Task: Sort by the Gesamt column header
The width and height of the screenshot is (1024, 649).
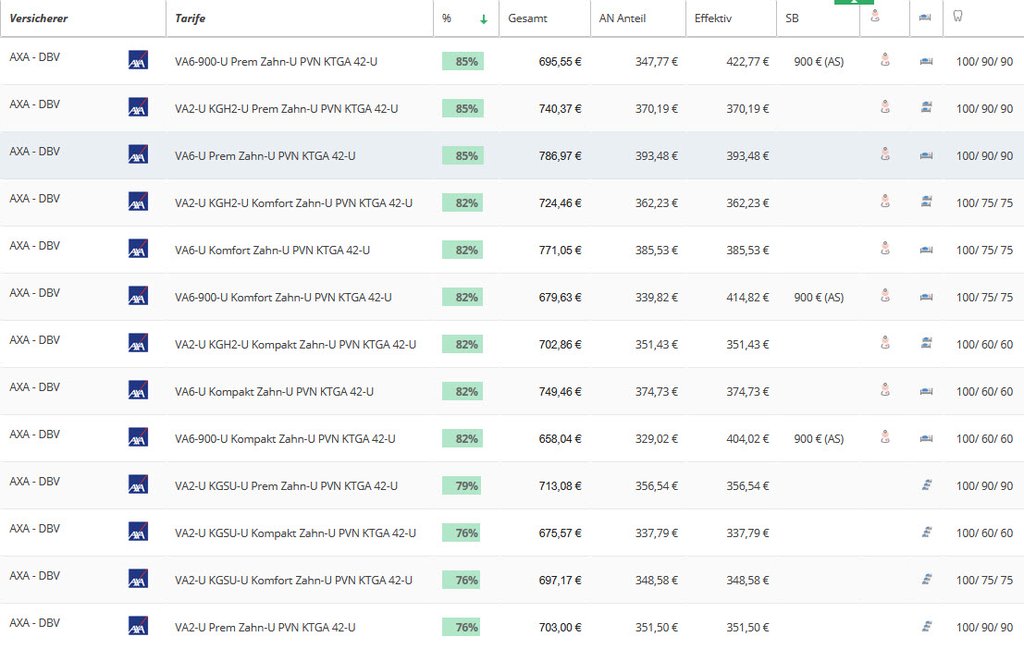Action: (527, 18)
